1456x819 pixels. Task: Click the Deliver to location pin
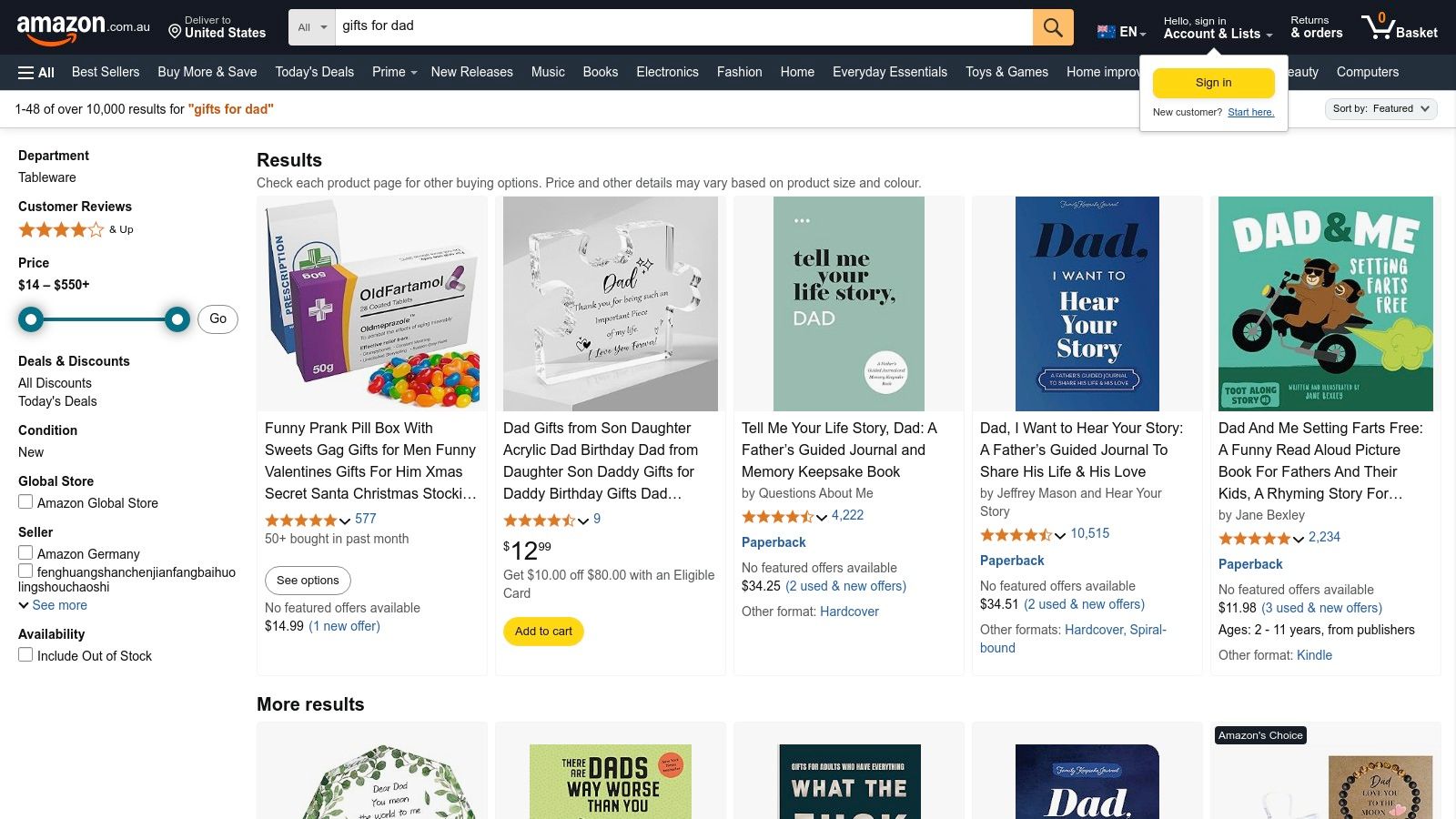point(175,31)
